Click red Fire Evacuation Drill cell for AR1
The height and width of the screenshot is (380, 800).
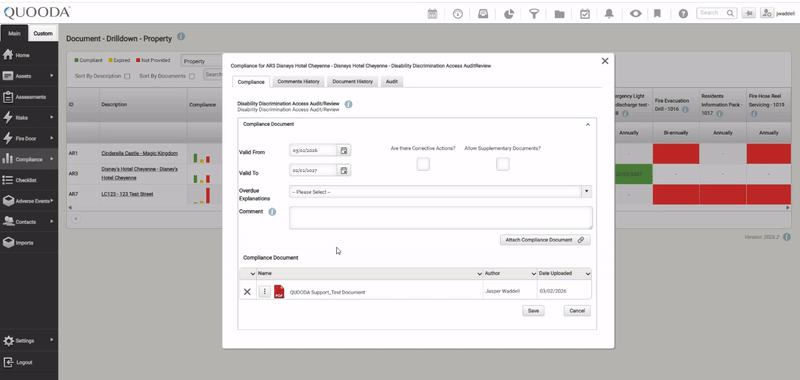pyautogui.click(x=676, y=154)
